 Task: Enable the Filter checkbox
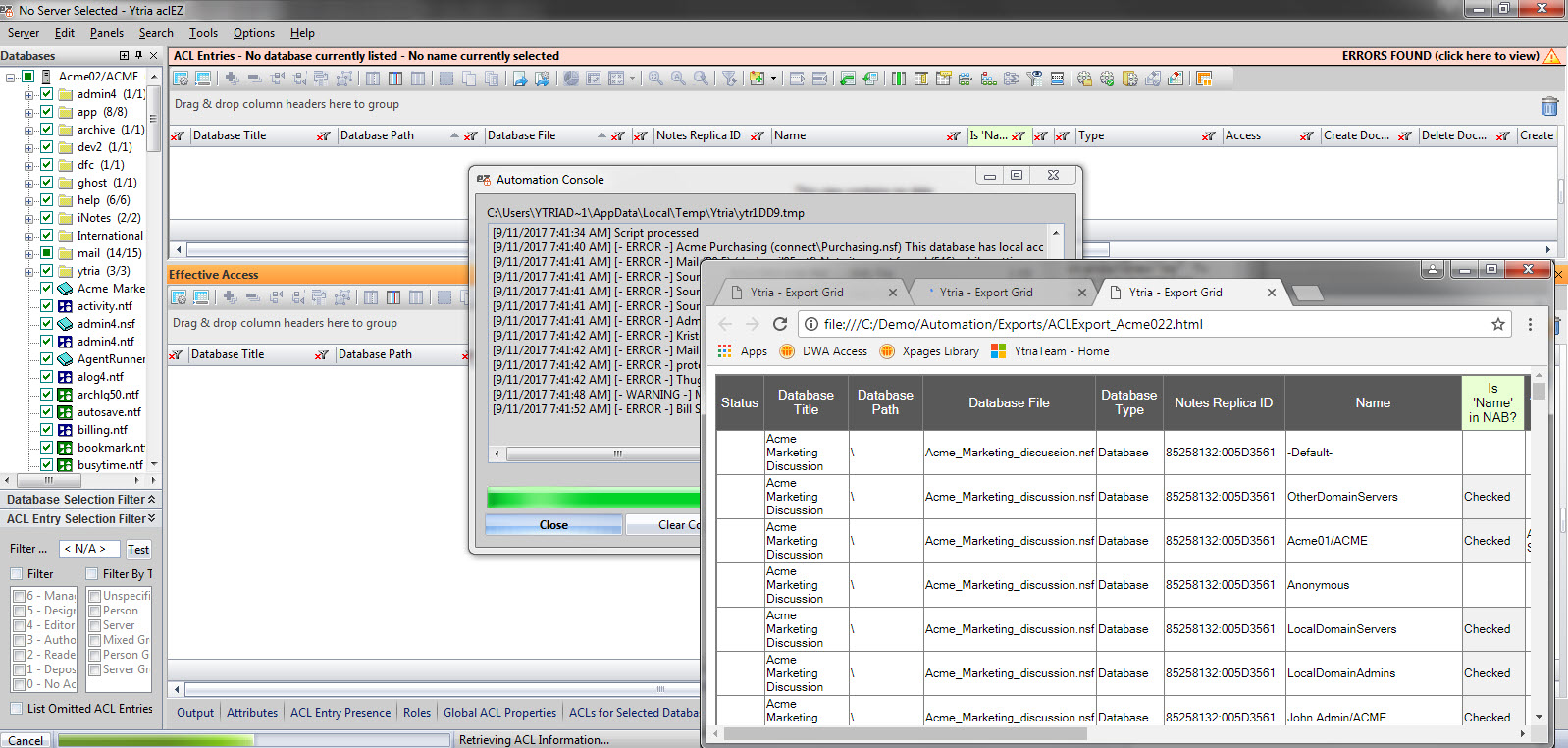coord(17,574)
